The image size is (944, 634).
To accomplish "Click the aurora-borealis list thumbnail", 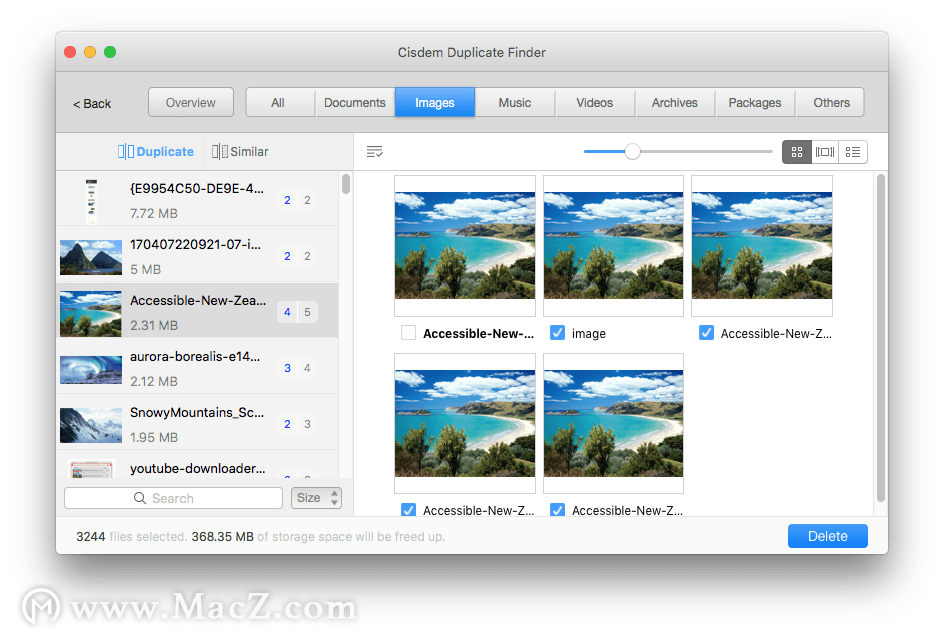I will pyautogui.click(x=91, y=369).
